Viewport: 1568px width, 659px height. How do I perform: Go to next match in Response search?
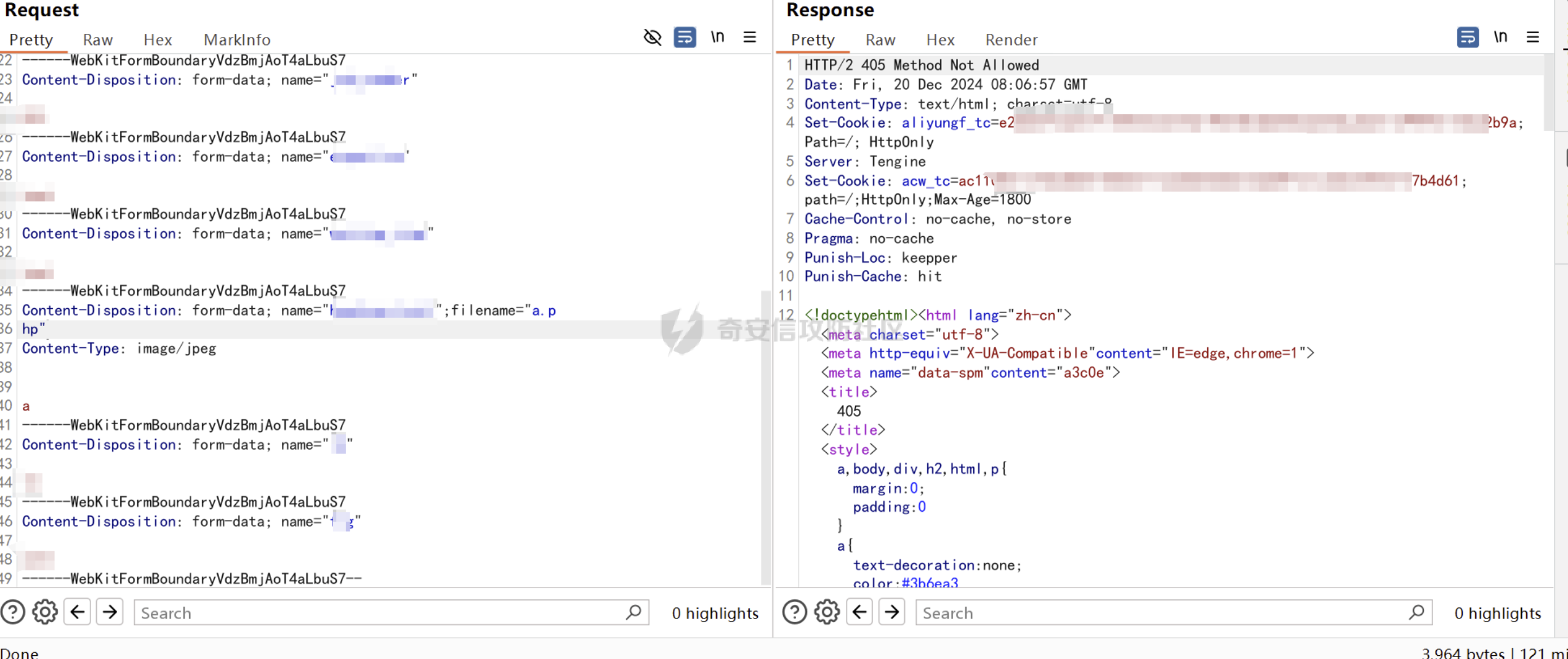[x=892, y=612]
